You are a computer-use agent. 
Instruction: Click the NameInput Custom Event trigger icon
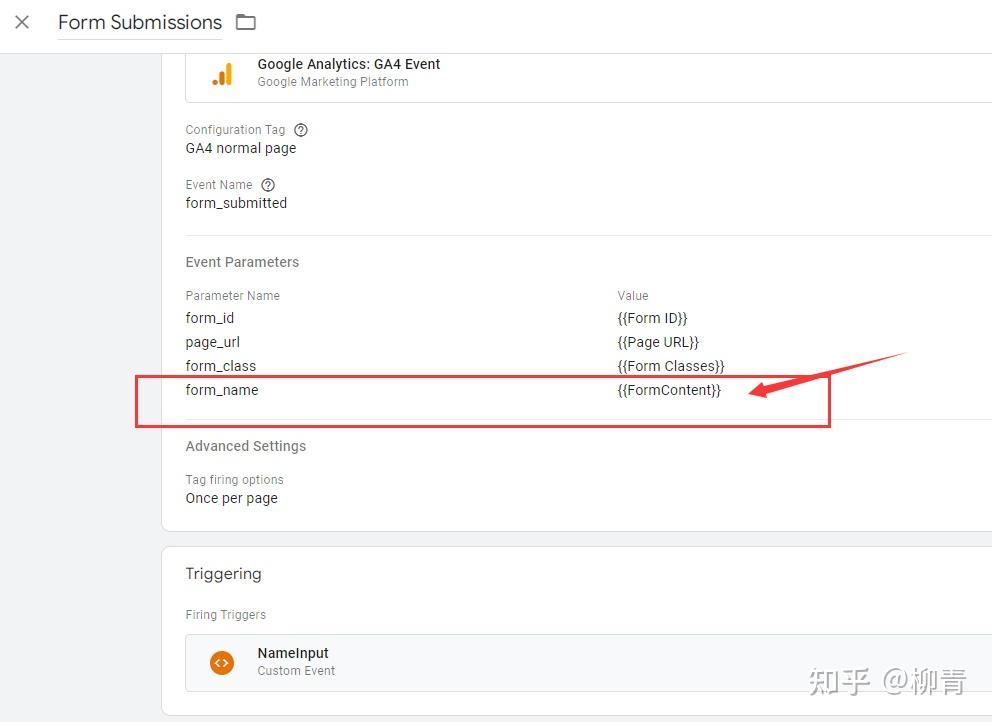click(221, 662)
